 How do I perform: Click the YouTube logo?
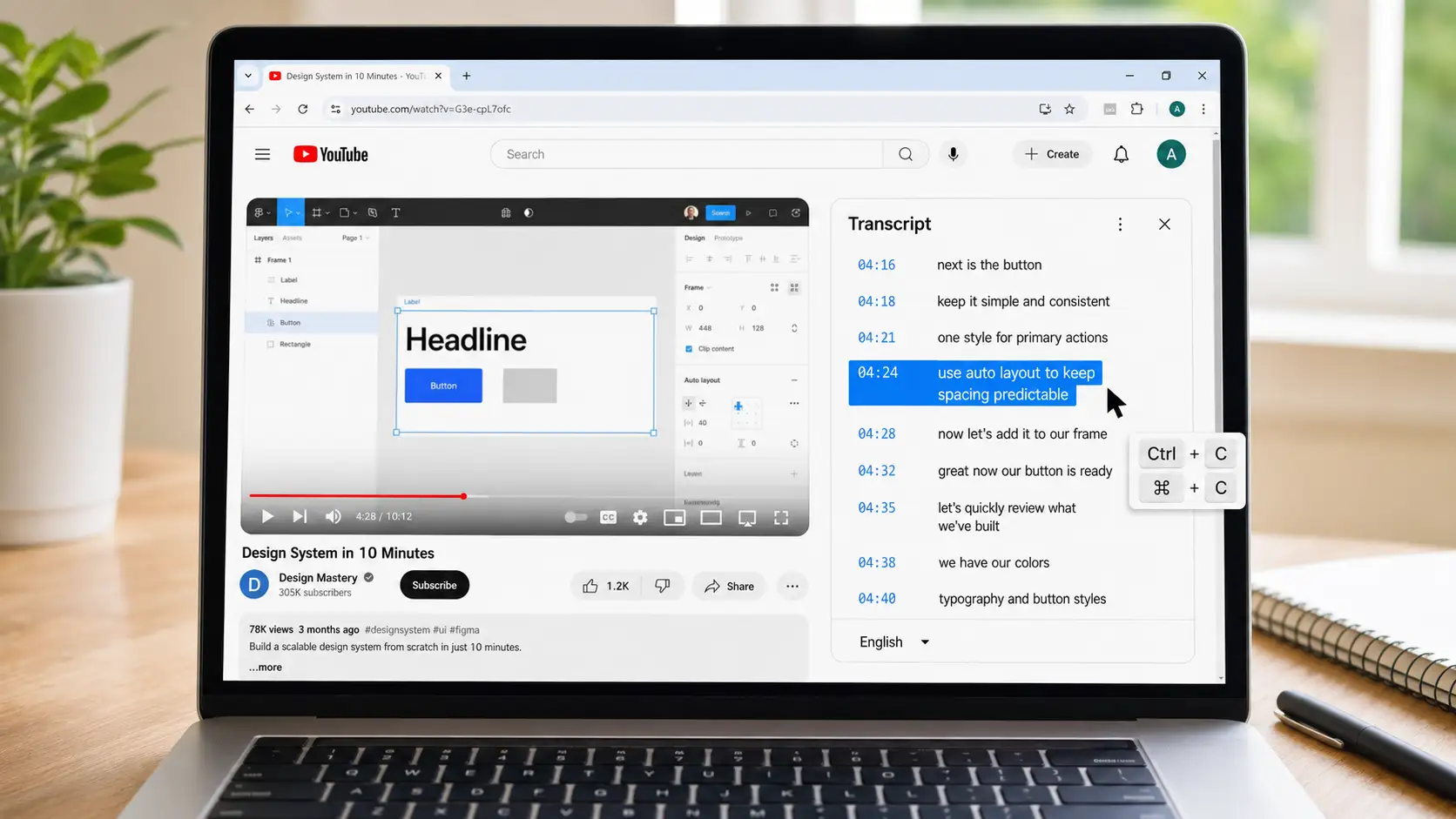coord(330,154)
